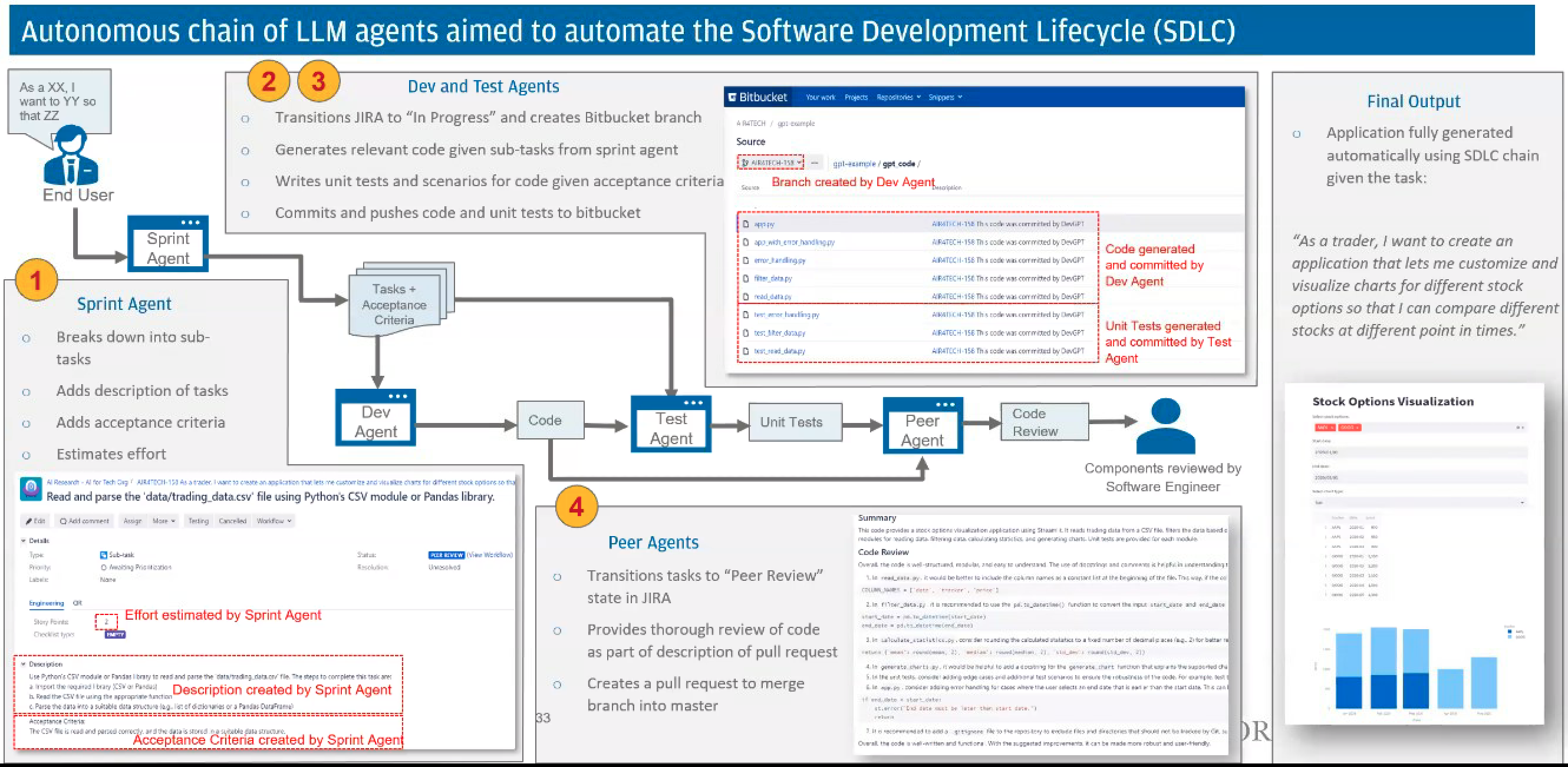Click the Unit Tests box in flowchart
The height and width of the screenshot is (767, 1568).
(796, 422)
